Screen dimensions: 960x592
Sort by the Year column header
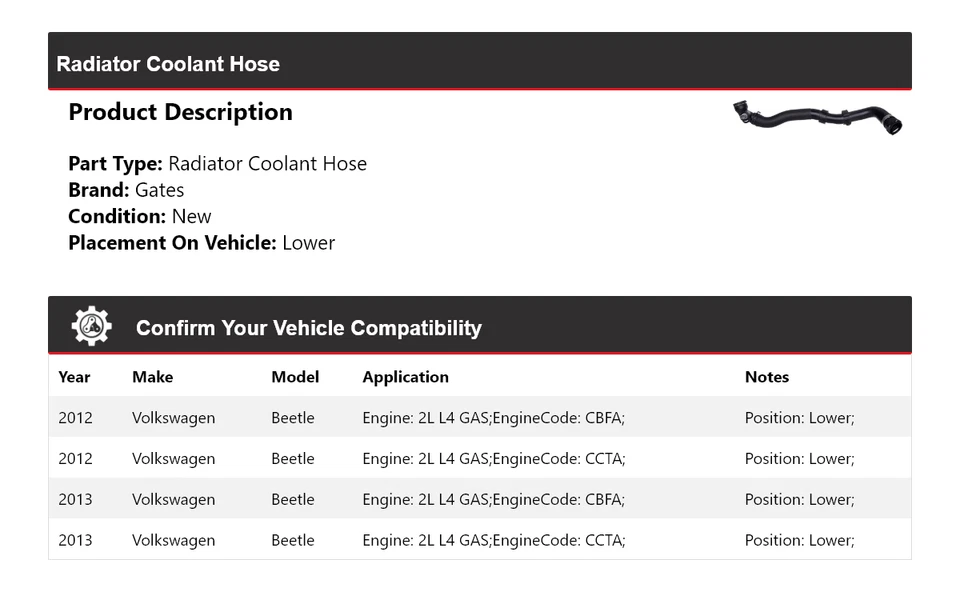click(x=74, y=377)
